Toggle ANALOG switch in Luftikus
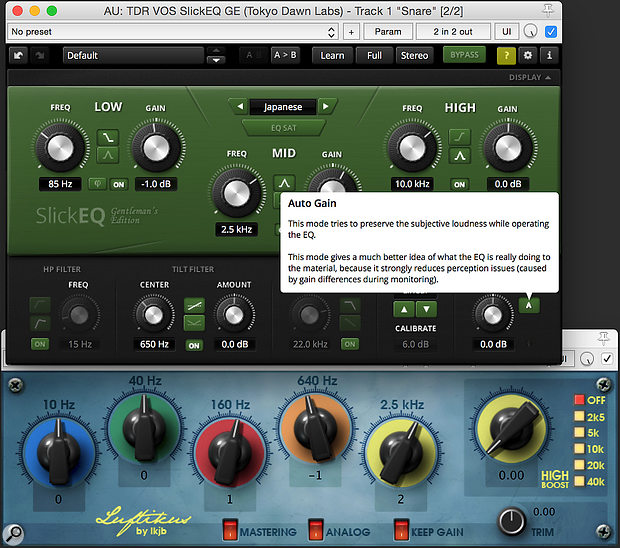Viewport: 620px width, 548px height. pyautogui.click(x=316, y=530)
